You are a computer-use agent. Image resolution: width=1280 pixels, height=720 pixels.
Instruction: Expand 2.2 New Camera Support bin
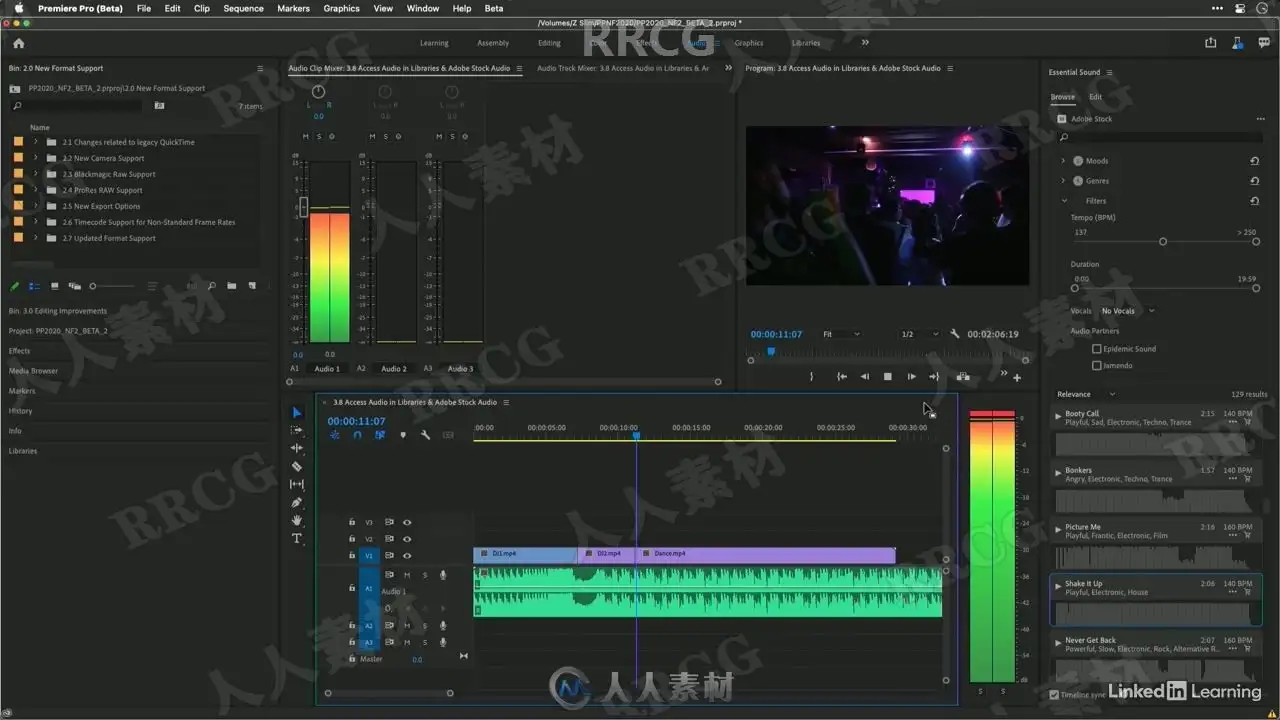pyautogui.click(x=35, y=158)
